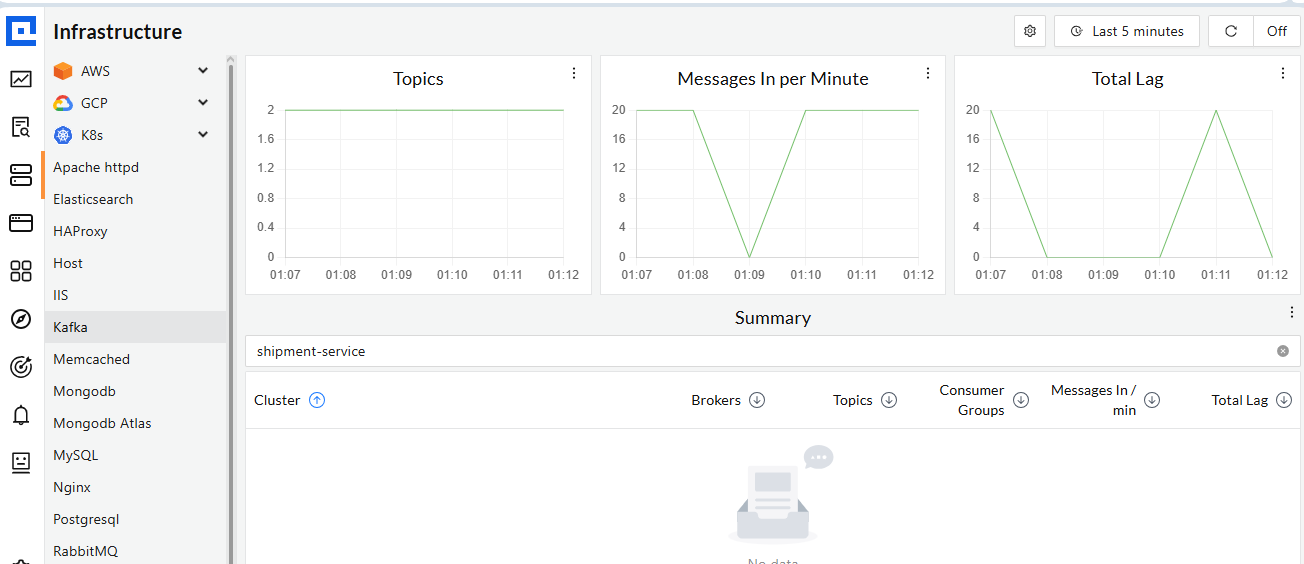
Task: Open the four-squares apps icon in the left rail
Action: point(21,271)
